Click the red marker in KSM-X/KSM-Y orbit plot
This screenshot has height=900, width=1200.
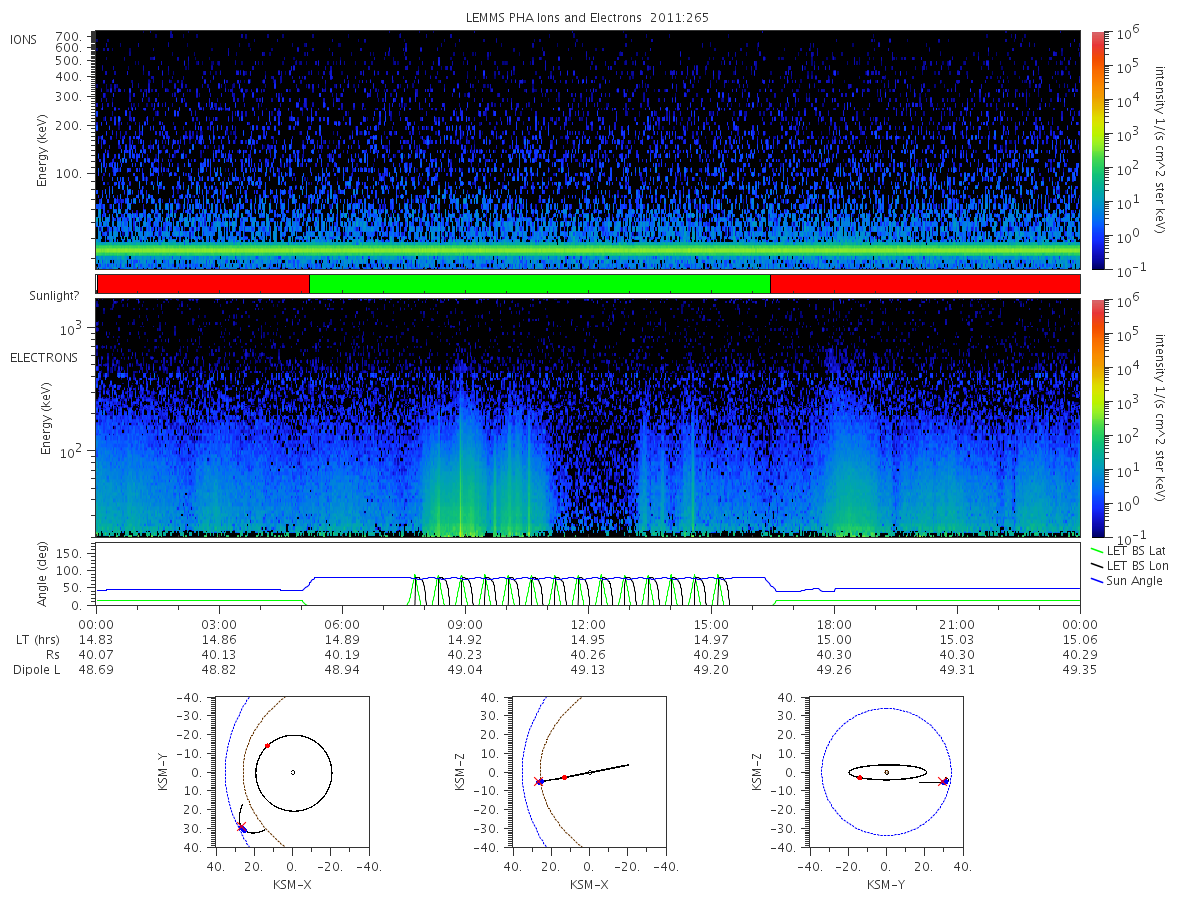click(x=267, y=746)
